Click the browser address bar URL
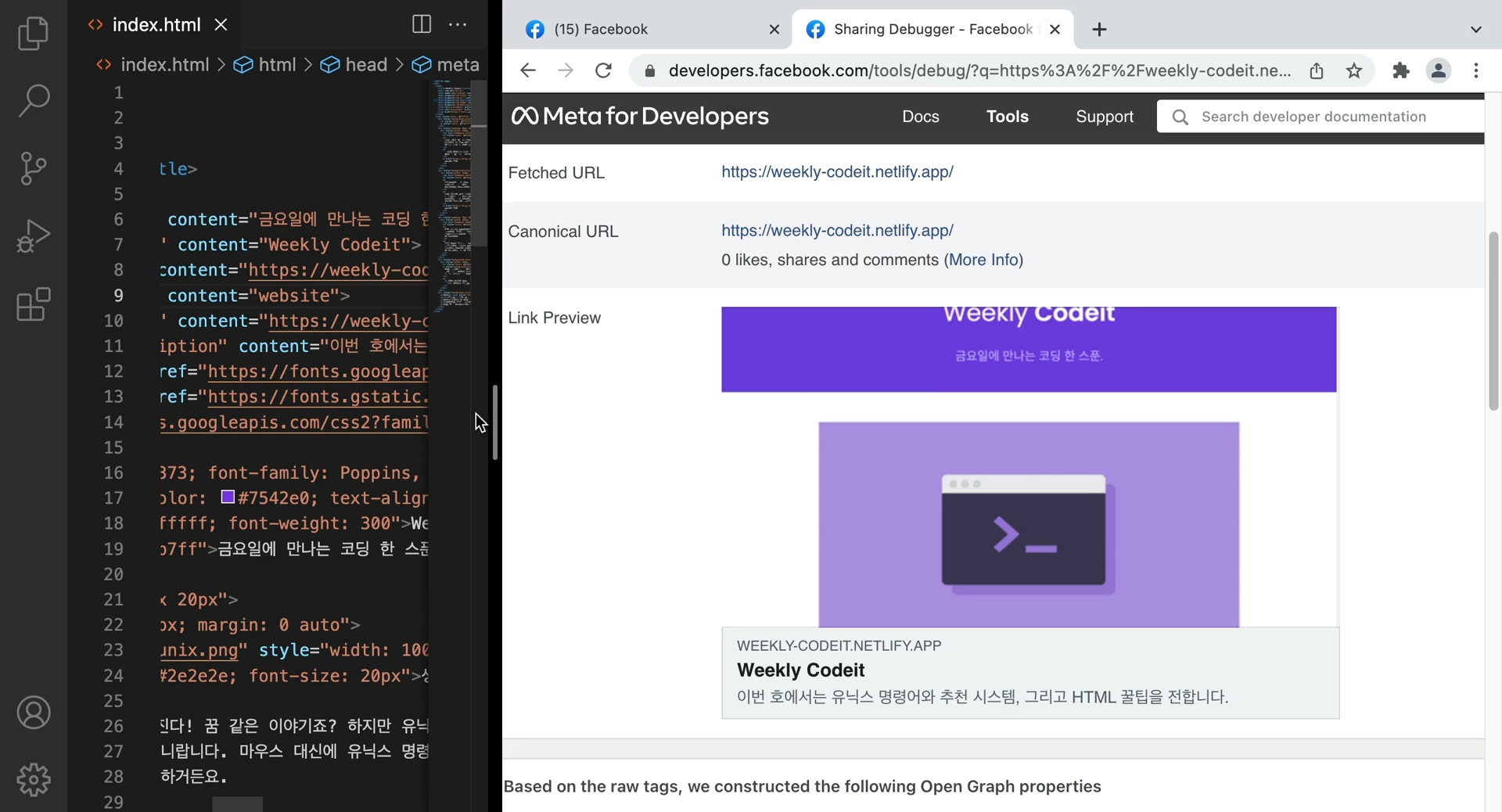 979,71
